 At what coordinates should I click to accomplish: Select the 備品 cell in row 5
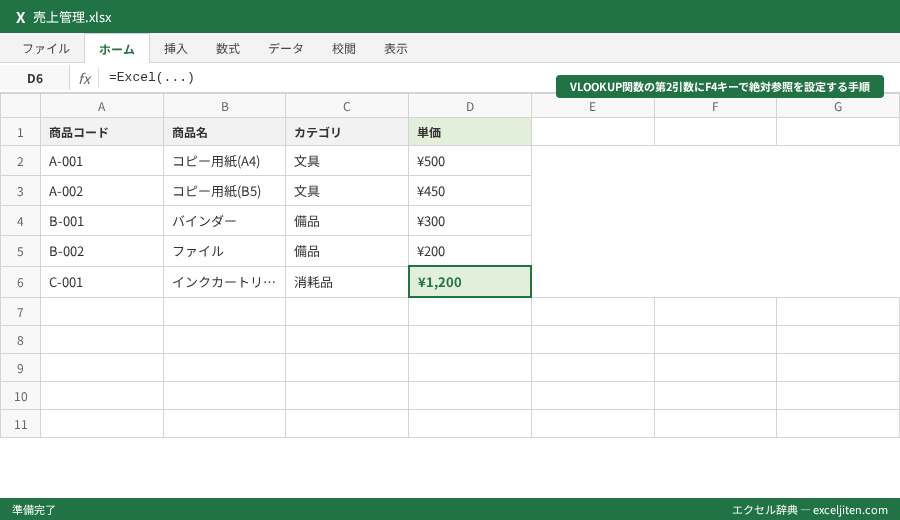347,251
